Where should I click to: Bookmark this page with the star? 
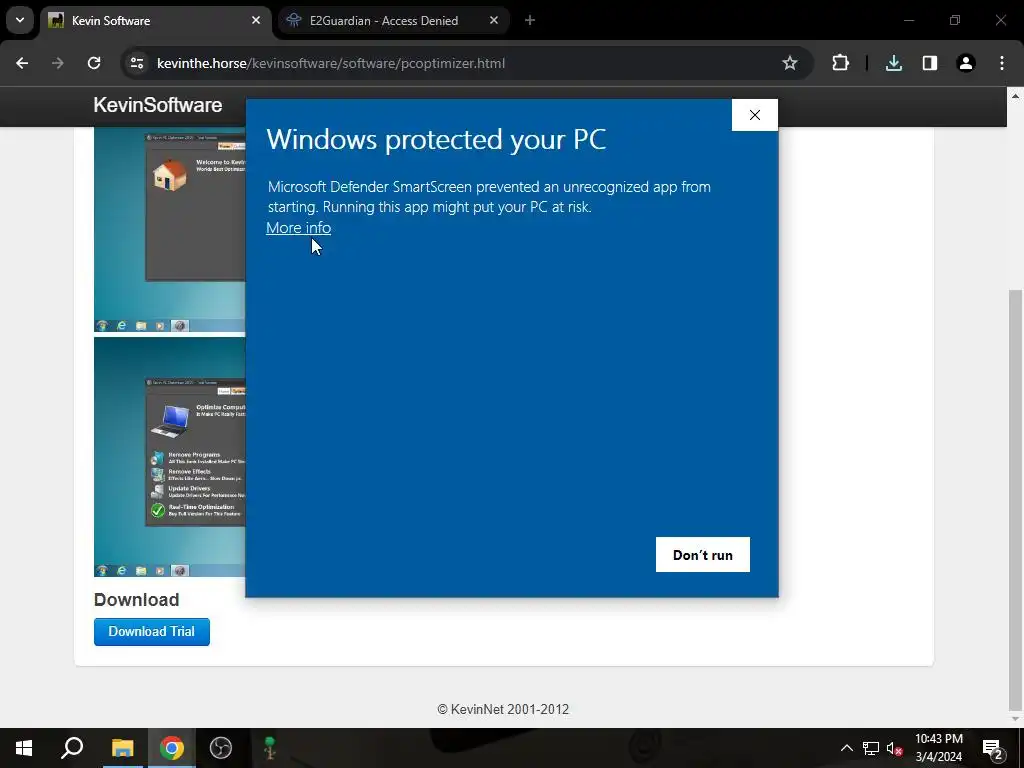(x=790, y=63)
